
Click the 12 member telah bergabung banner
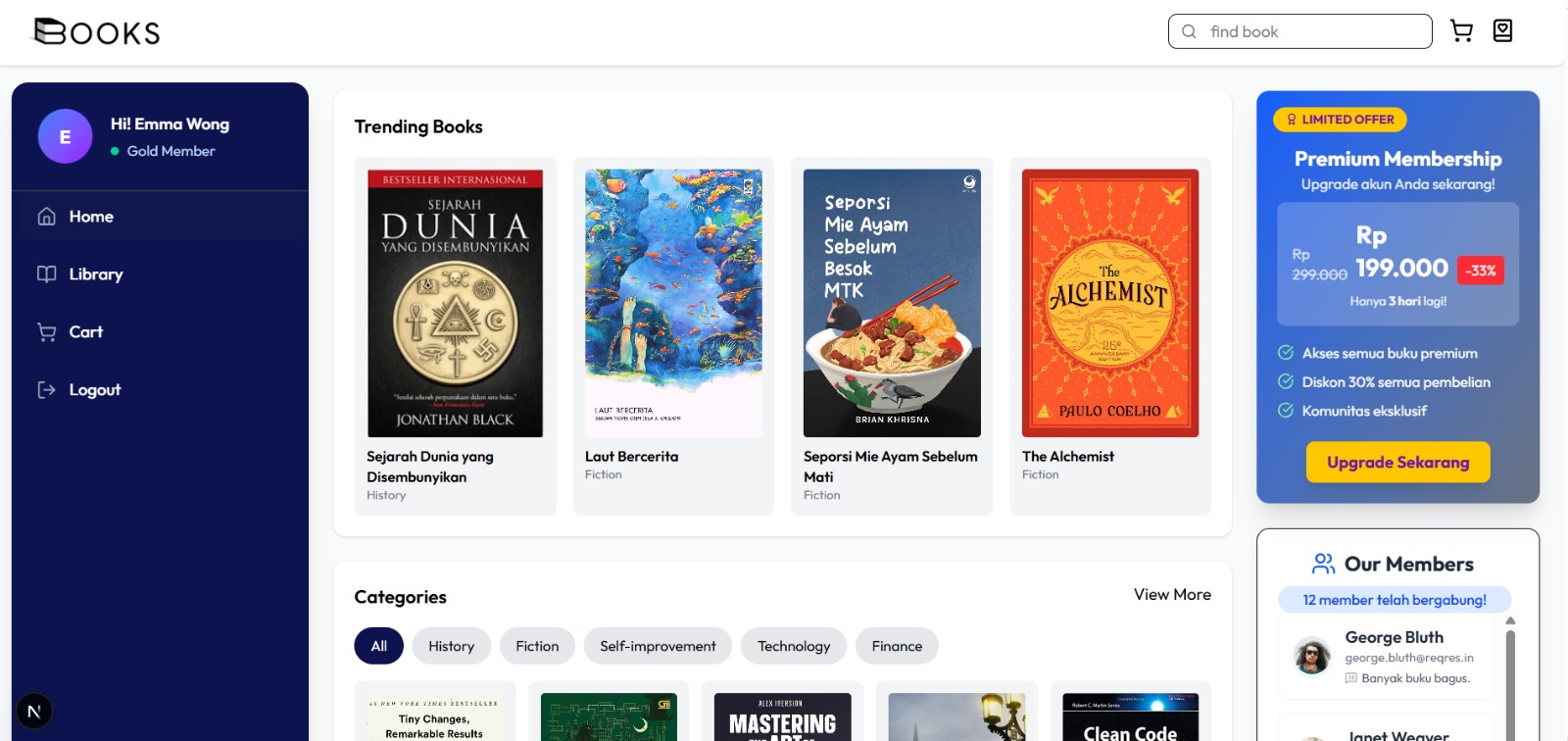[1395, 600]
